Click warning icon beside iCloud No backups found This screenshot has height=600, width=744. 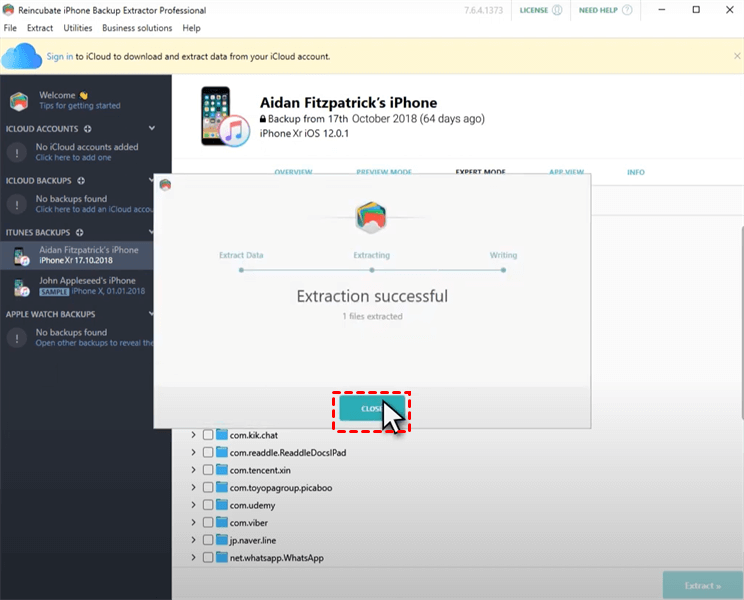pyautogui.click(x=17, y=204)
